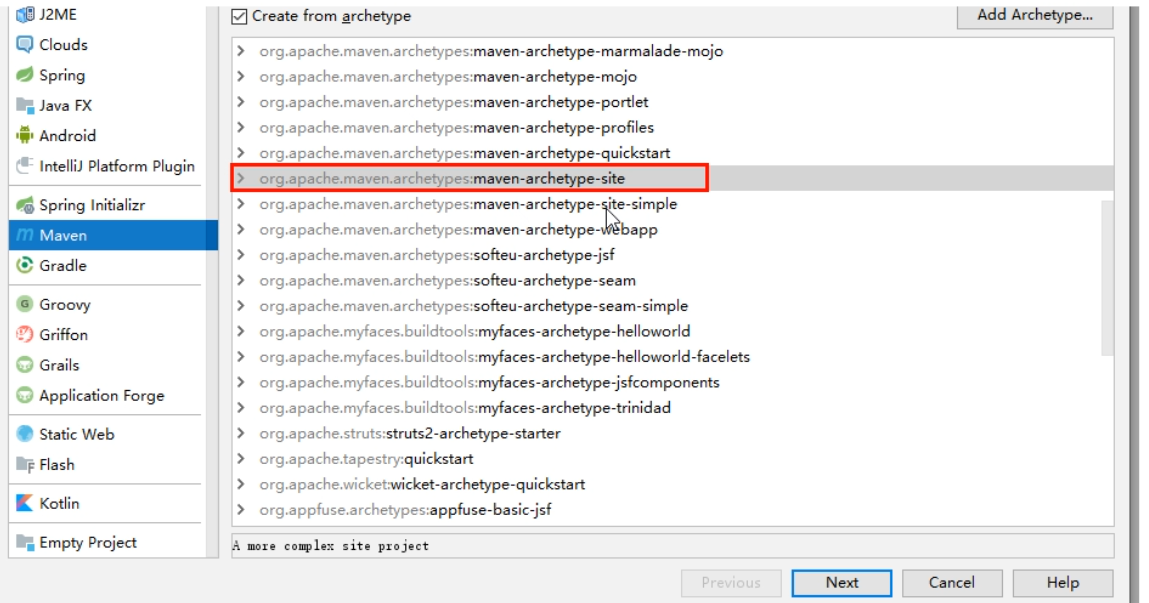The width and height of the screenshot is (1149, 603).
Task: Select Clouds project type label
Action: [63, 45]
